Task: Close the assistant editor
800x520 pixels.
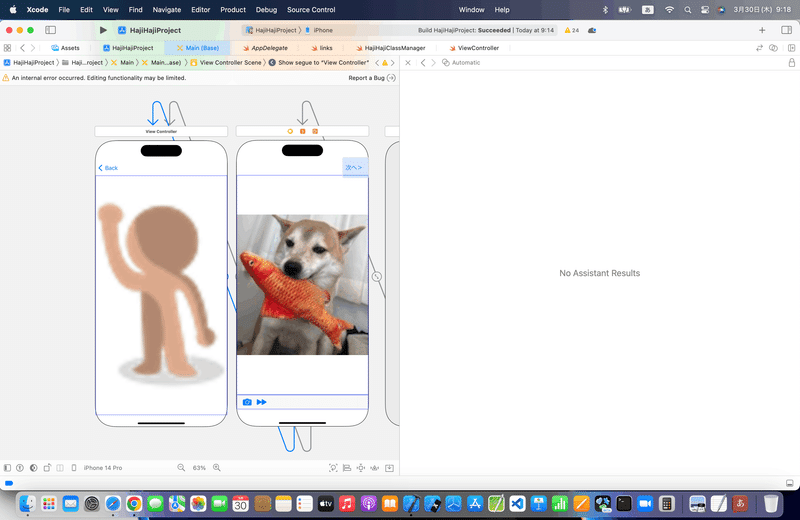Action: pos(408,63)
